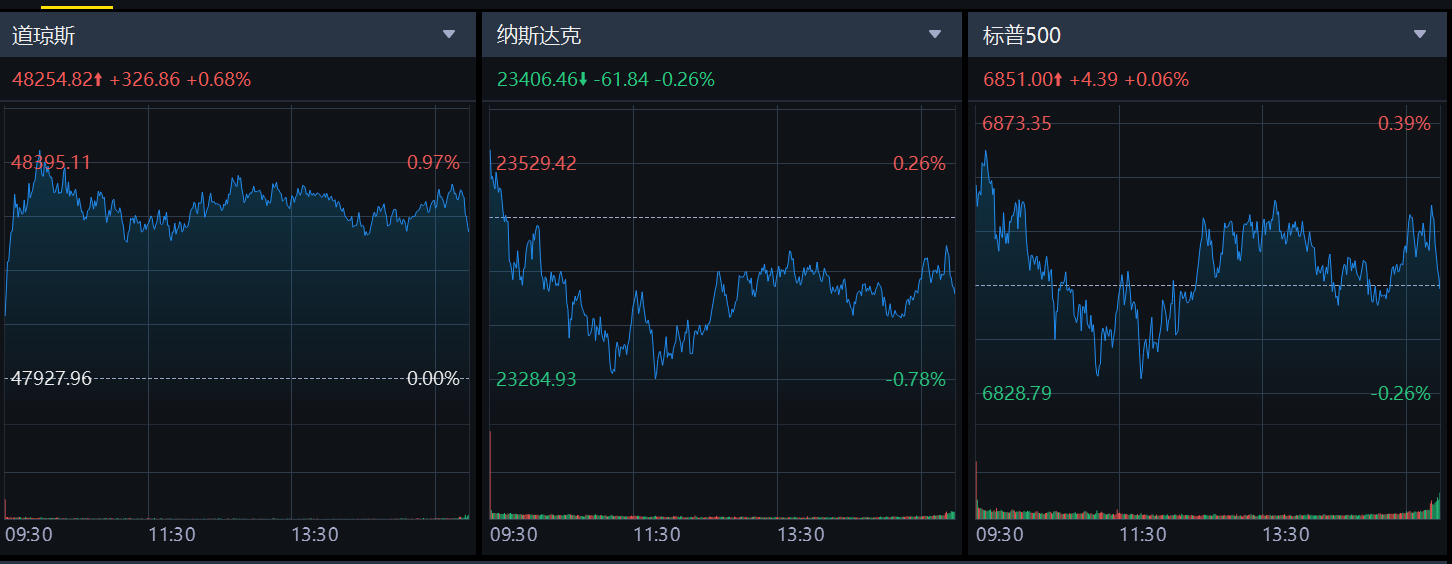Select the 标普500 panel title

(x=1021, y=36)
